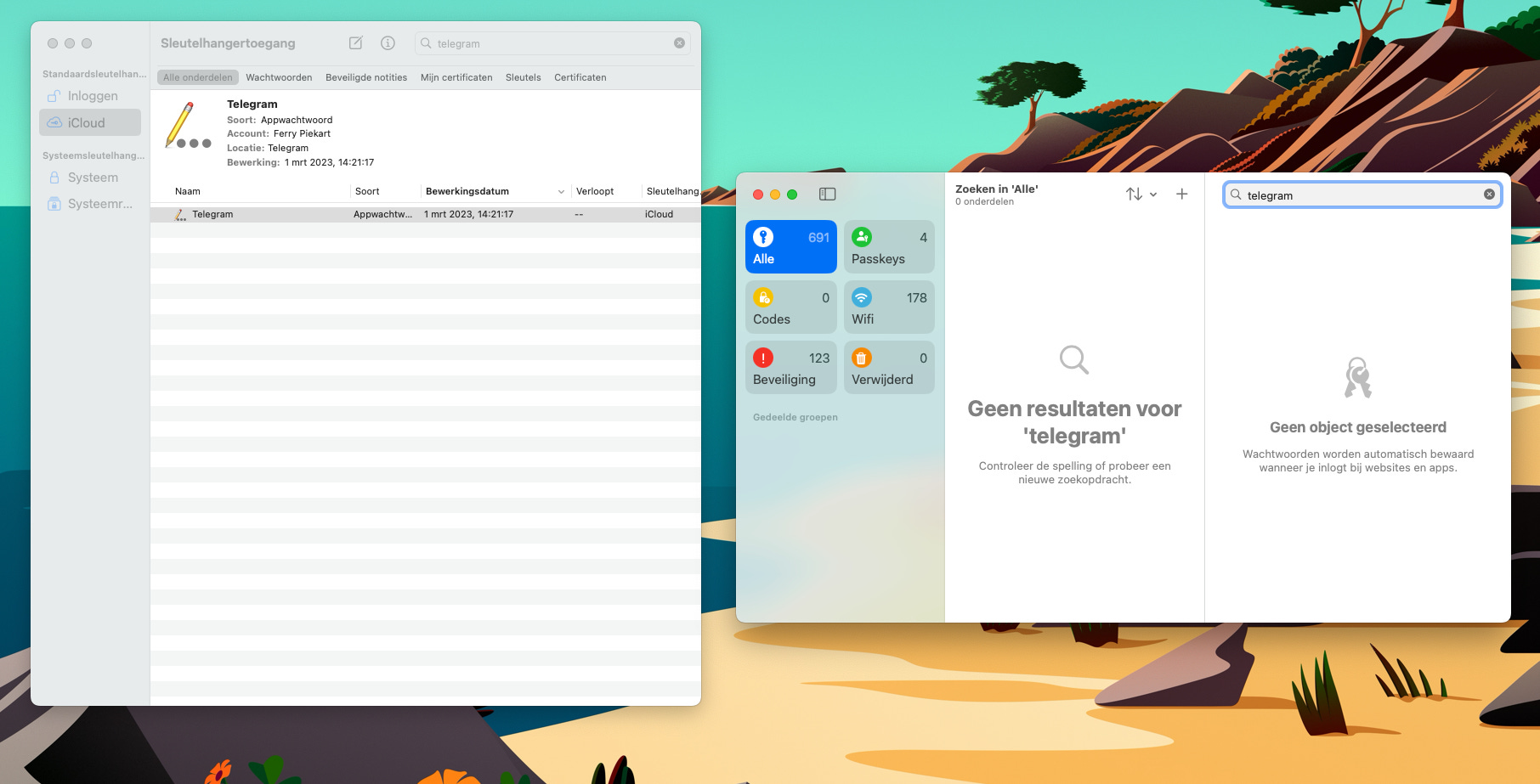The width and height of the screenshot is (1540, 784).
Task: Select the Inloggen keychain
Action: coord(90,96)
